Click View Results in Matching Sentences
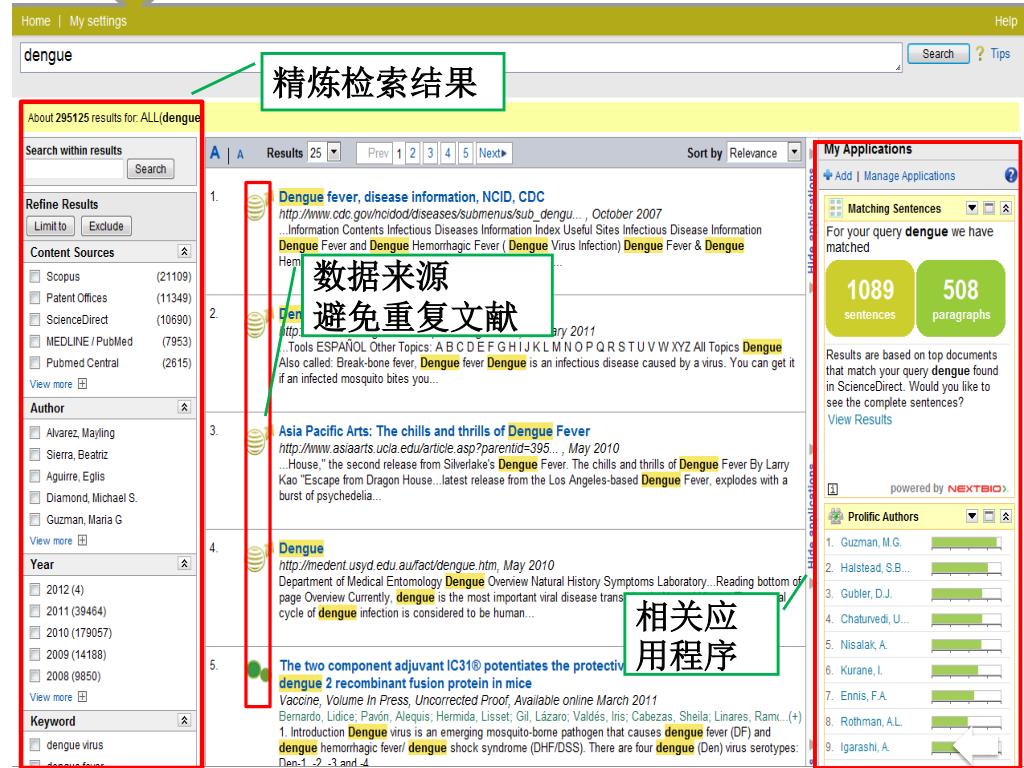Viewport: 1024px width, 768px height. tap(859, 419)
